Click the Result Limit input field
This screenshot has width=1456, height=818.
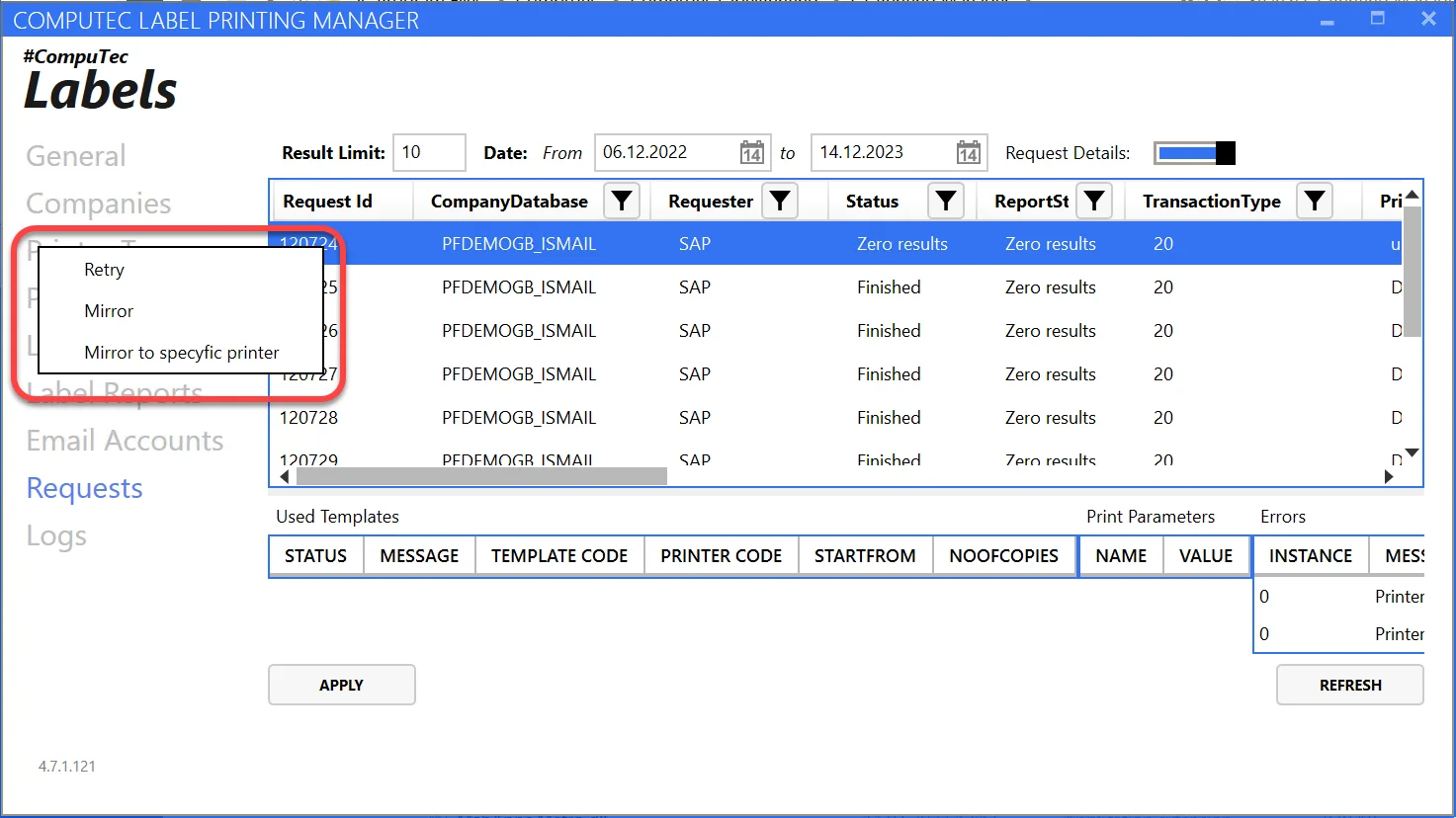pyautogui.click(x=429, y=153)
